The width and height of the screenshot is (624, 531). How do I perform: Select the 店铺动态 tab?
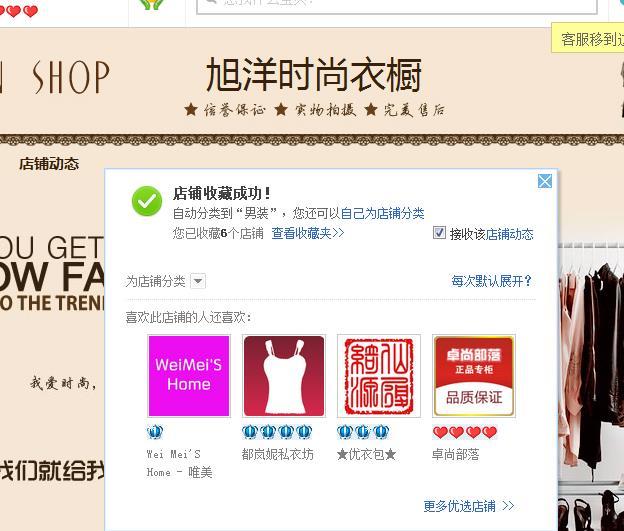pyautogui.click(x=49, y=164)
